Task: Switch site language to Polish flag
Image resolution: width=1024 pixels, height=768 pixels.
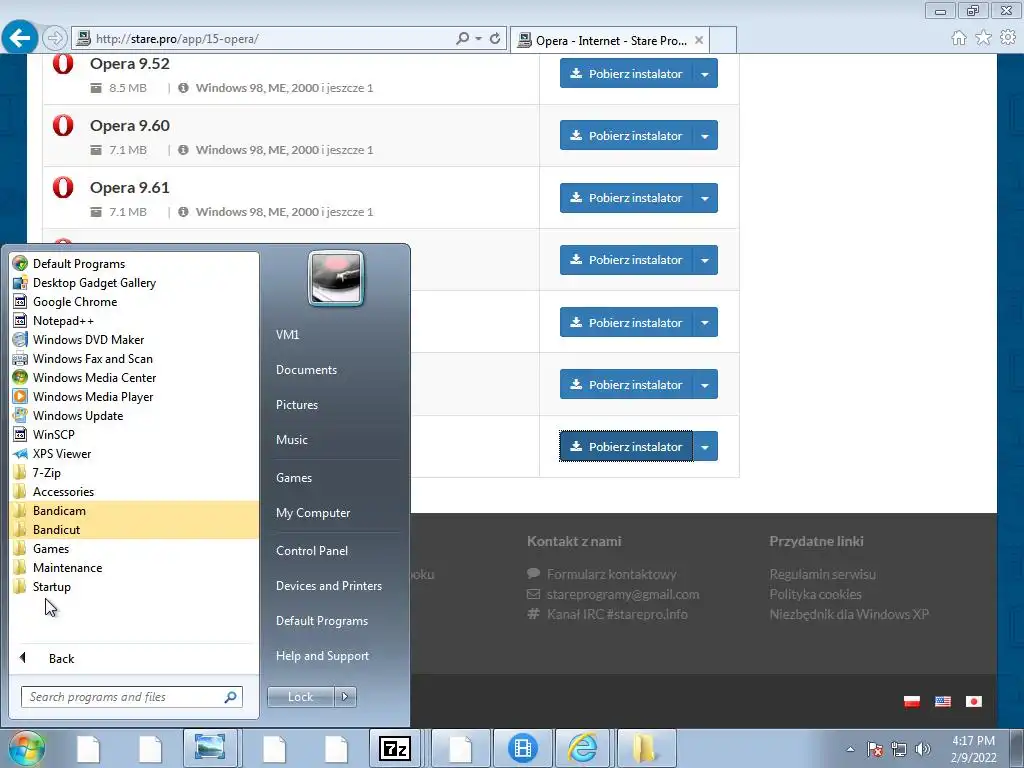Action: [912, 701]
